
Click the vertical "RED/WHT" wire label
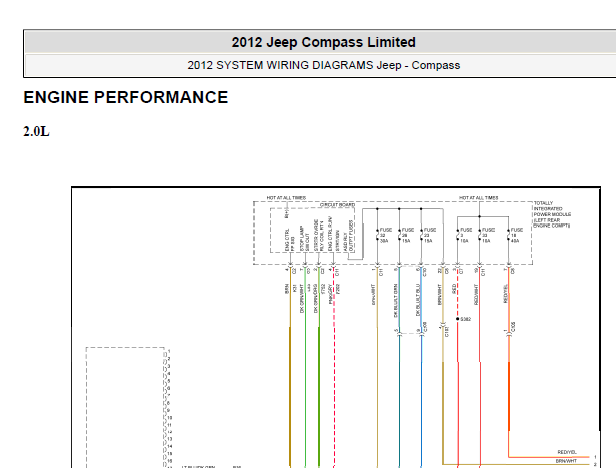coord(476,295)
